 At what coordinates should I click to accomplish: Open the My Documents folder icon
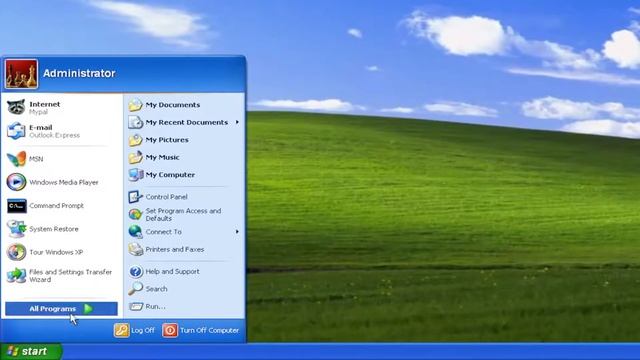(x=136, y=105)
